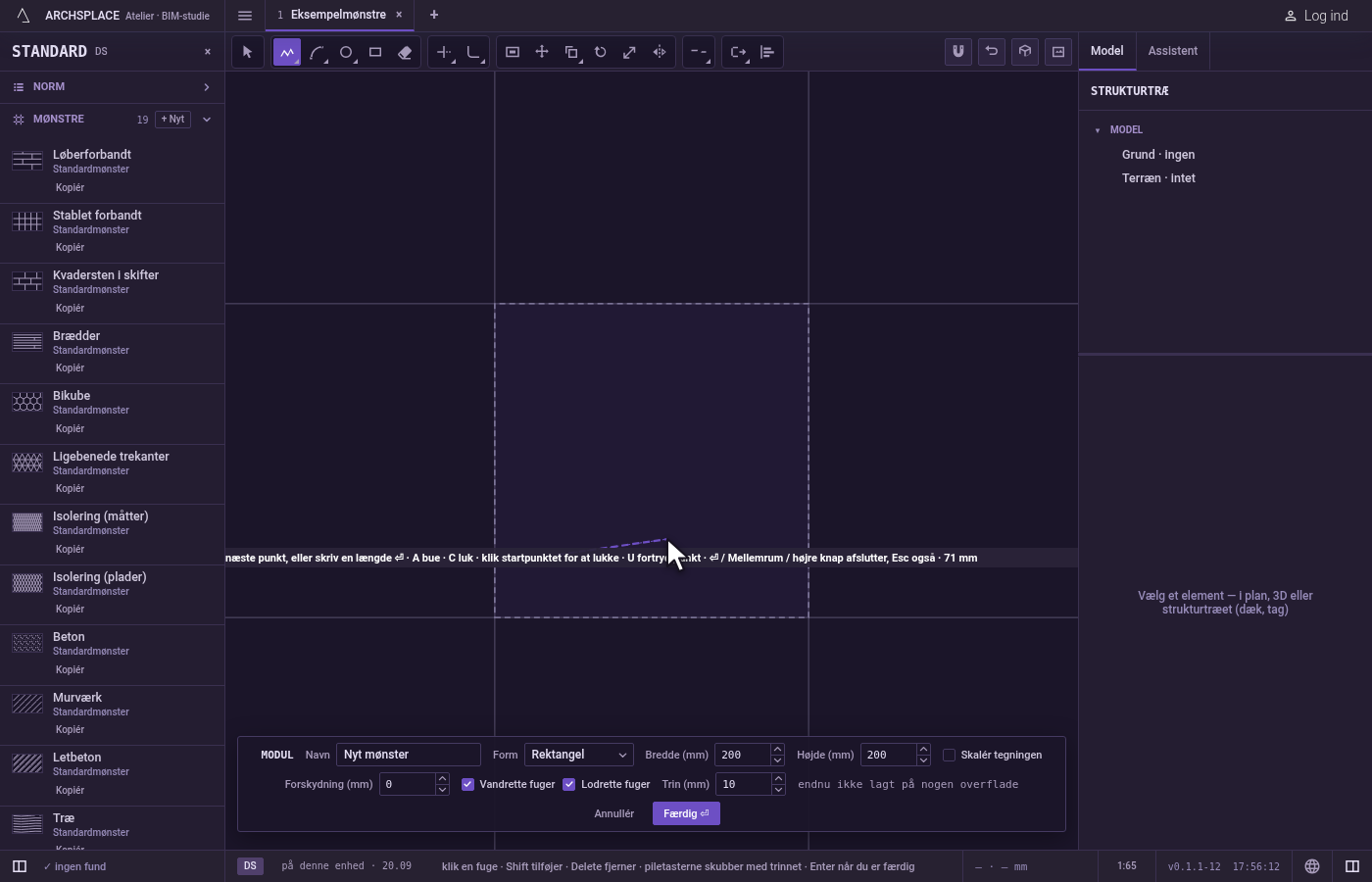Activate the polyline drawing tool
The height and width of the screenshot is (882, 1372).
pos(287,52)
